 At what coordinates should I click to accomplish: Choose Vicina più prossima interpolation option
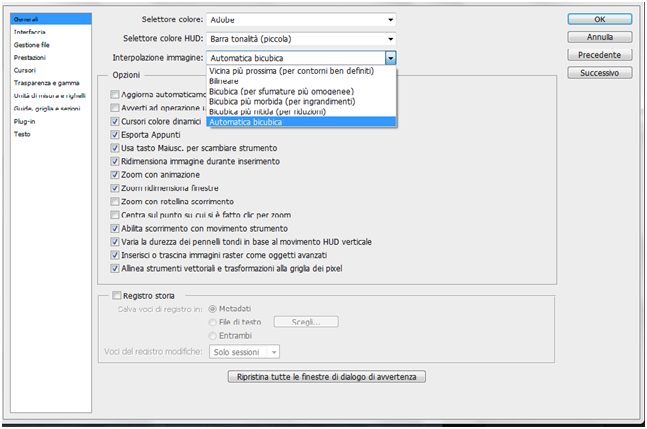[x=301, y=71]
